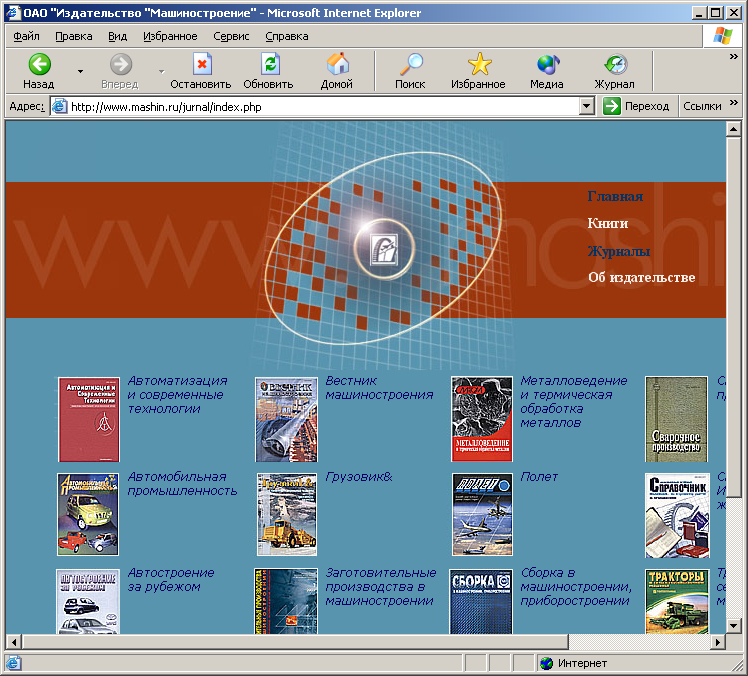Click the Windows flag logo throbber
This screenshot has height=676, width=748.
click(723, 36)
